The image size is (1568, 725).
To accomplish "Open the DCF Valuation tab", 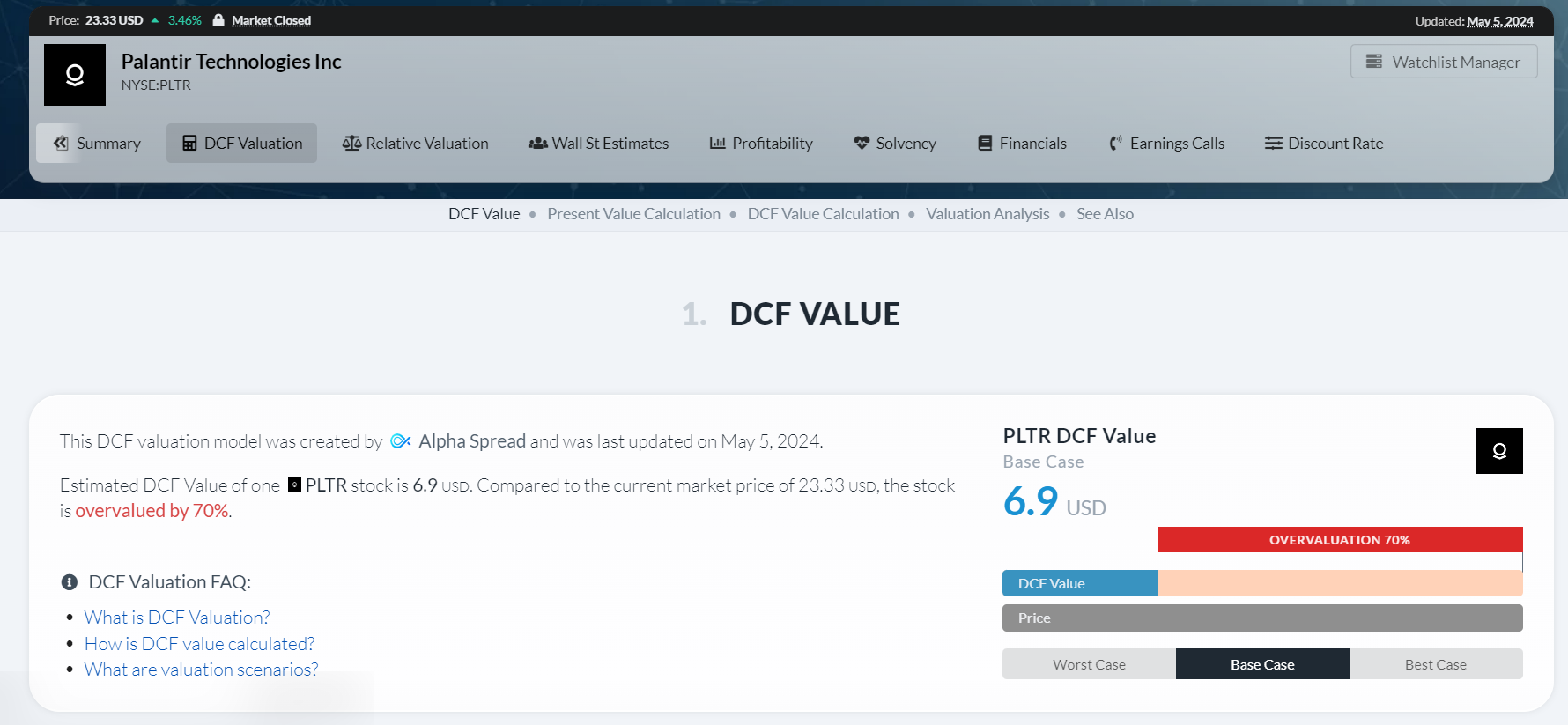I will tap(241, 144).
